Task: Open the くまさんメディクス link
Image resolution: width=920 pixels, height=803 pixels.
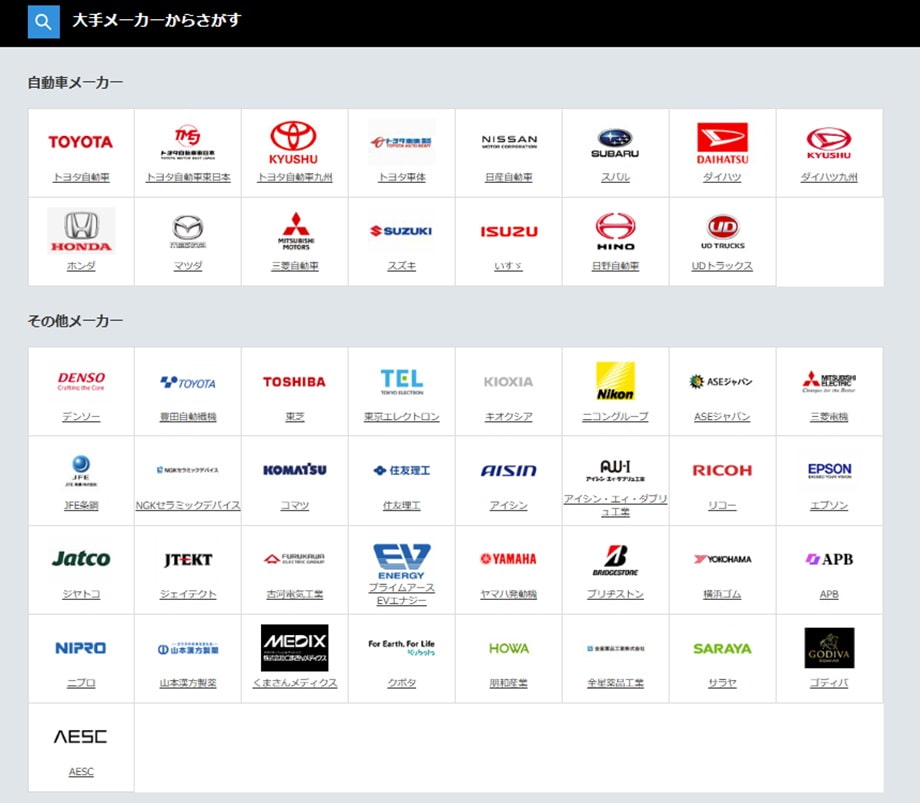Action: (x=295, y=683)
